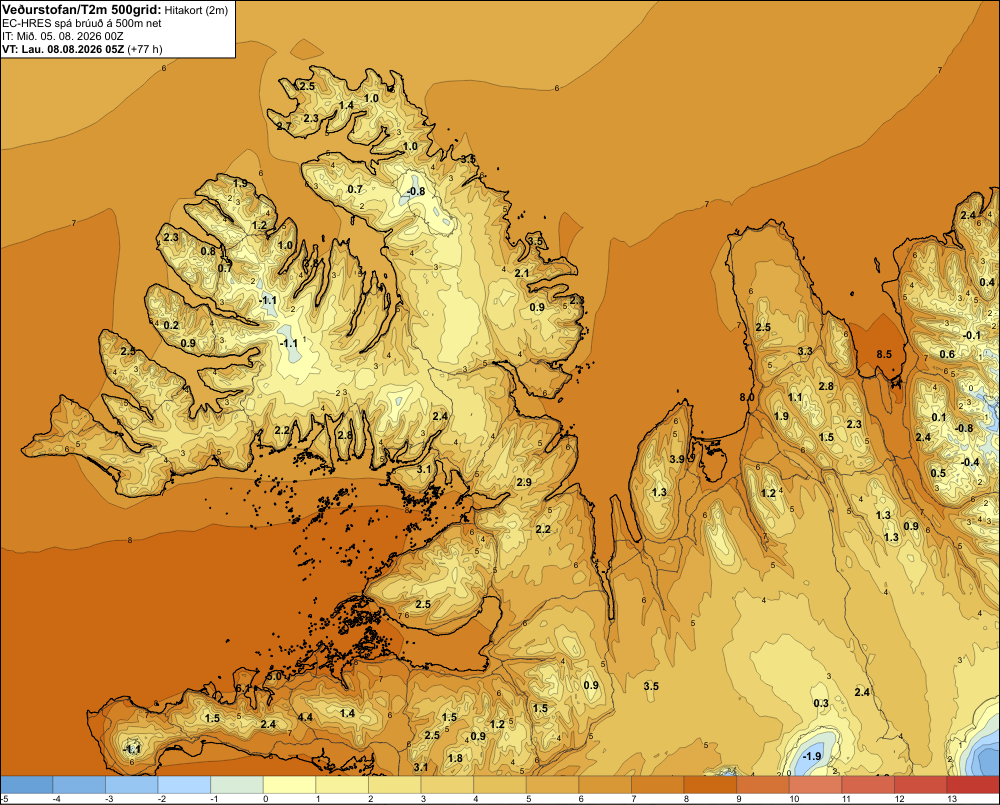The width and height of the screenshot is (1000, 805).
Task: Click the 8.0 temperature label by the fjord
Action: tap(747, 397)
